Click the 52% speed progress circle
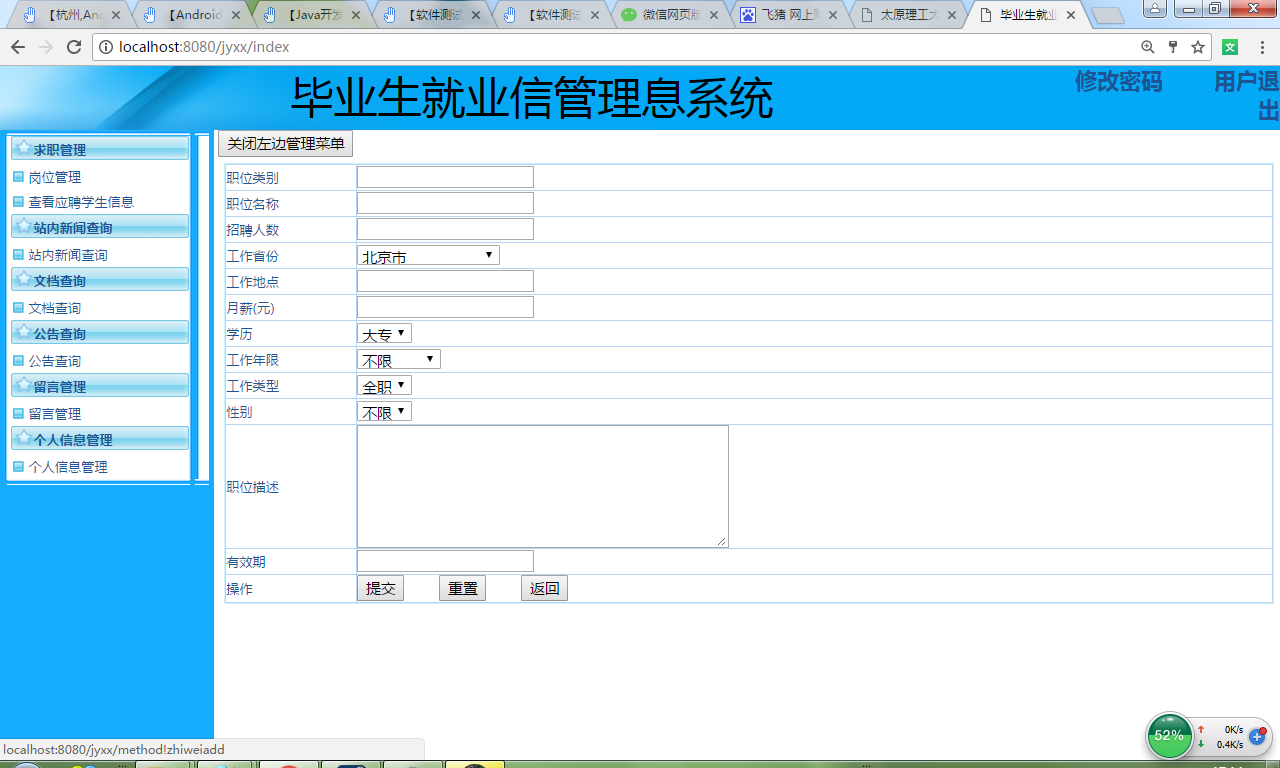This screenshot has width=1280, height=768. pos(1168,737)
